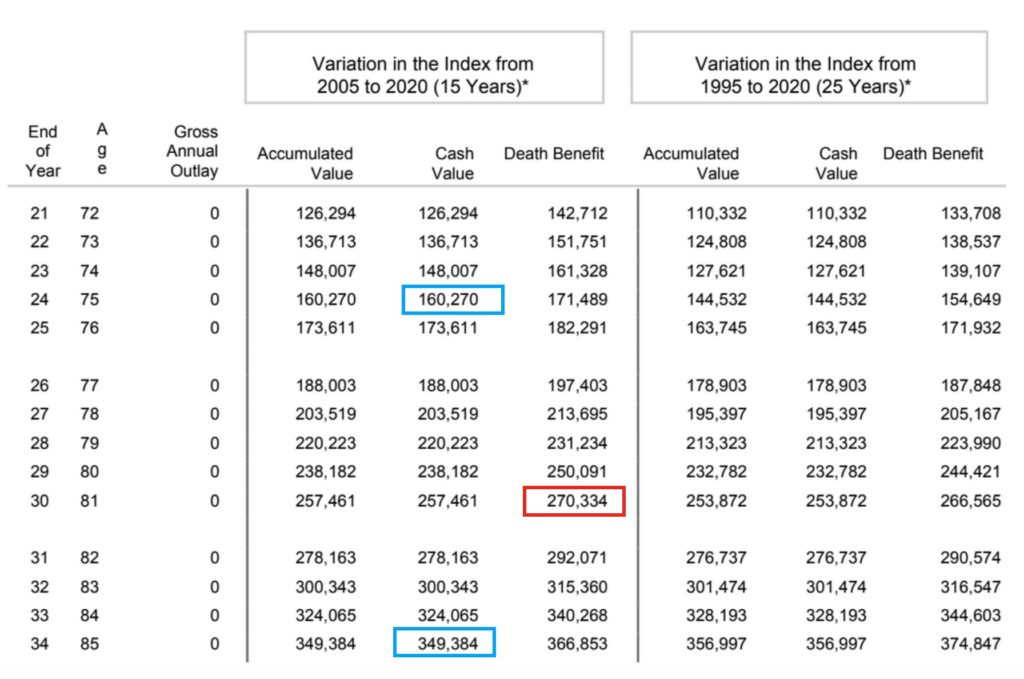The height and width of the screenshot is (679, 1024).
Task: Click the red-boxed death benefit 270,334
Action: [x=574, y=501]
